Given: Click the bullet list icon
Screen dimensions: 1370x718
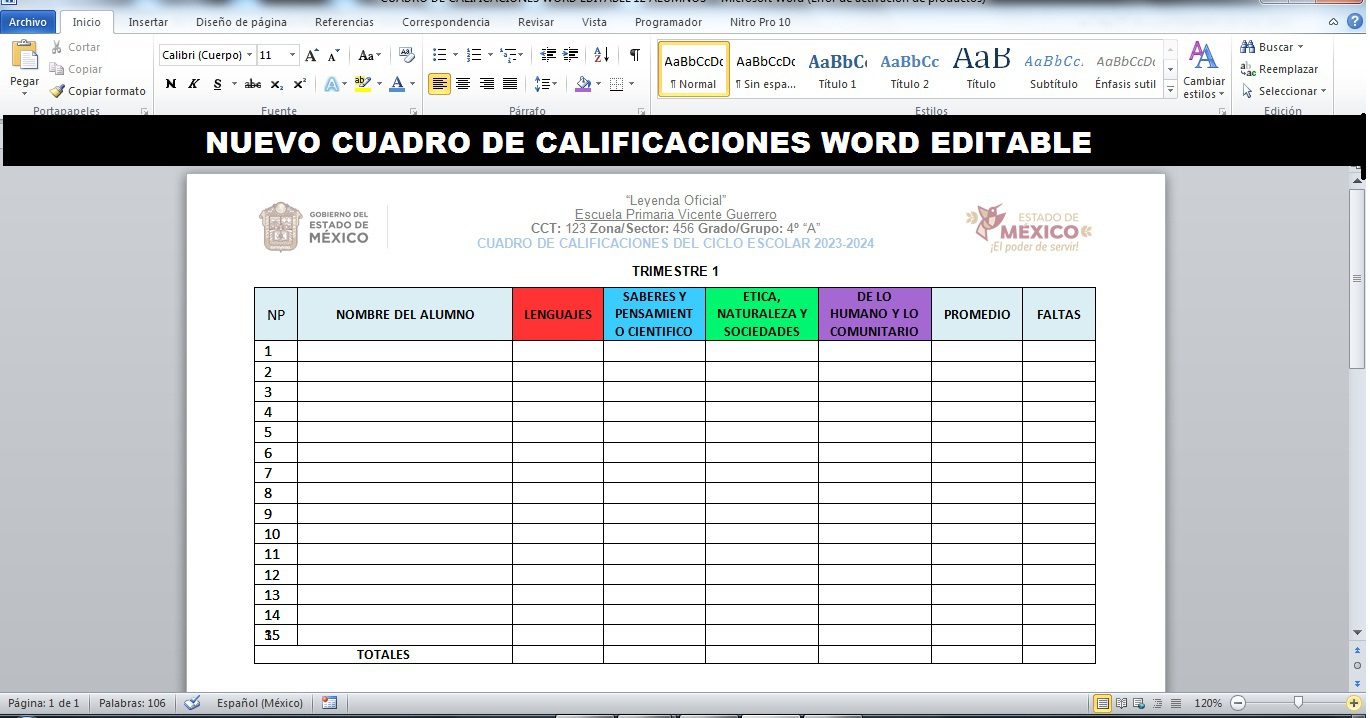Looking at the screenshot, I should click(x=439, y=55).
